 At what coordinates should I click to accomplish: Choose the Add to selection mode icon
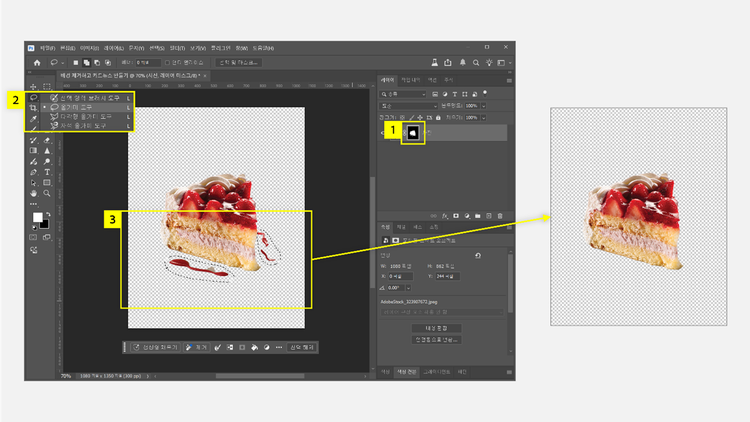pyautogui.click(x=86, y=63)
